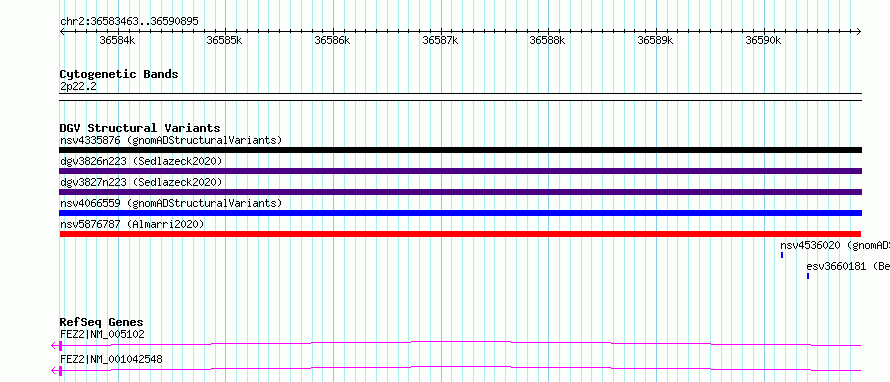Viewport: 890px width, 382px height.
Task: Click the black nsv4335876 variant bar
Action: pyautogui.click(x=460, y=150)
